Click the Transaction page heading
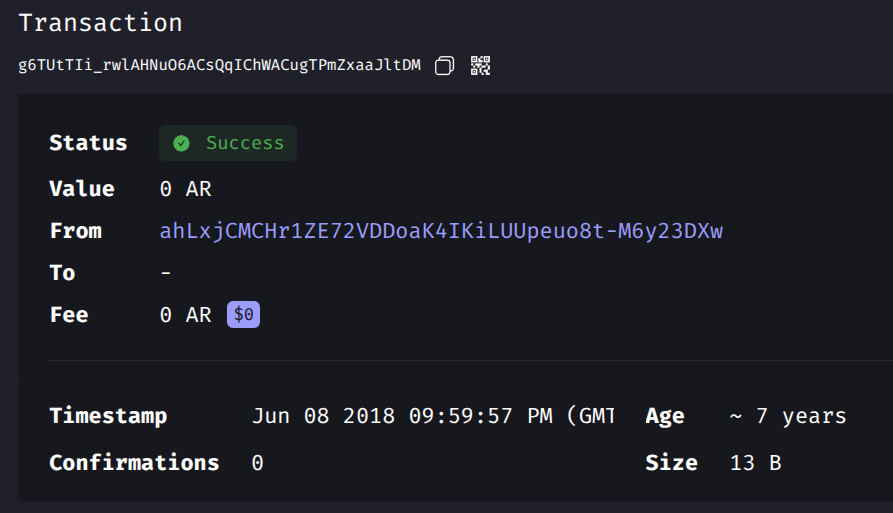The height and width of the screenshot is (513, 893). tap(100, 23)
